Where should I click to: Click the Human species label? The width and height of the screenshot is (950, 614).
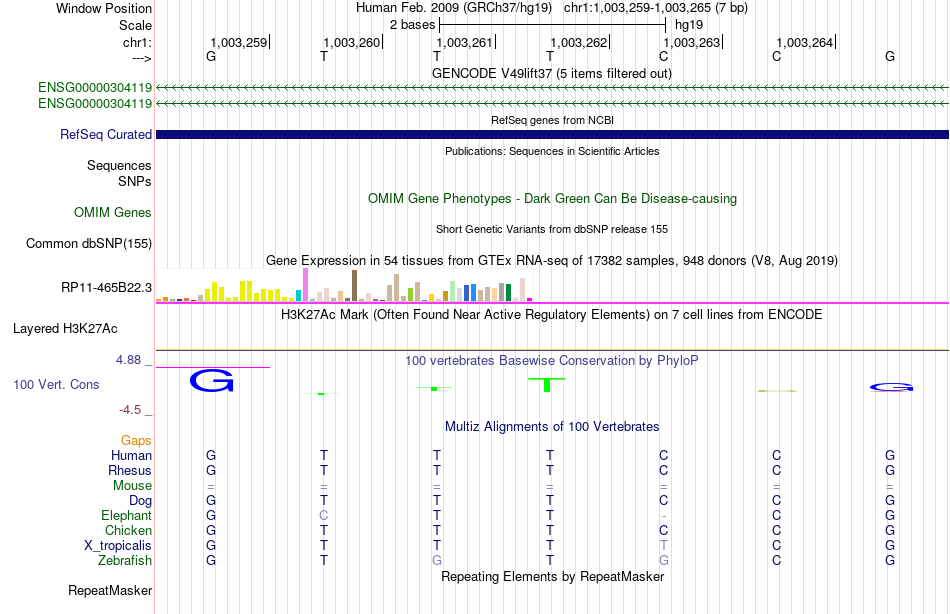tap(131, 455)
